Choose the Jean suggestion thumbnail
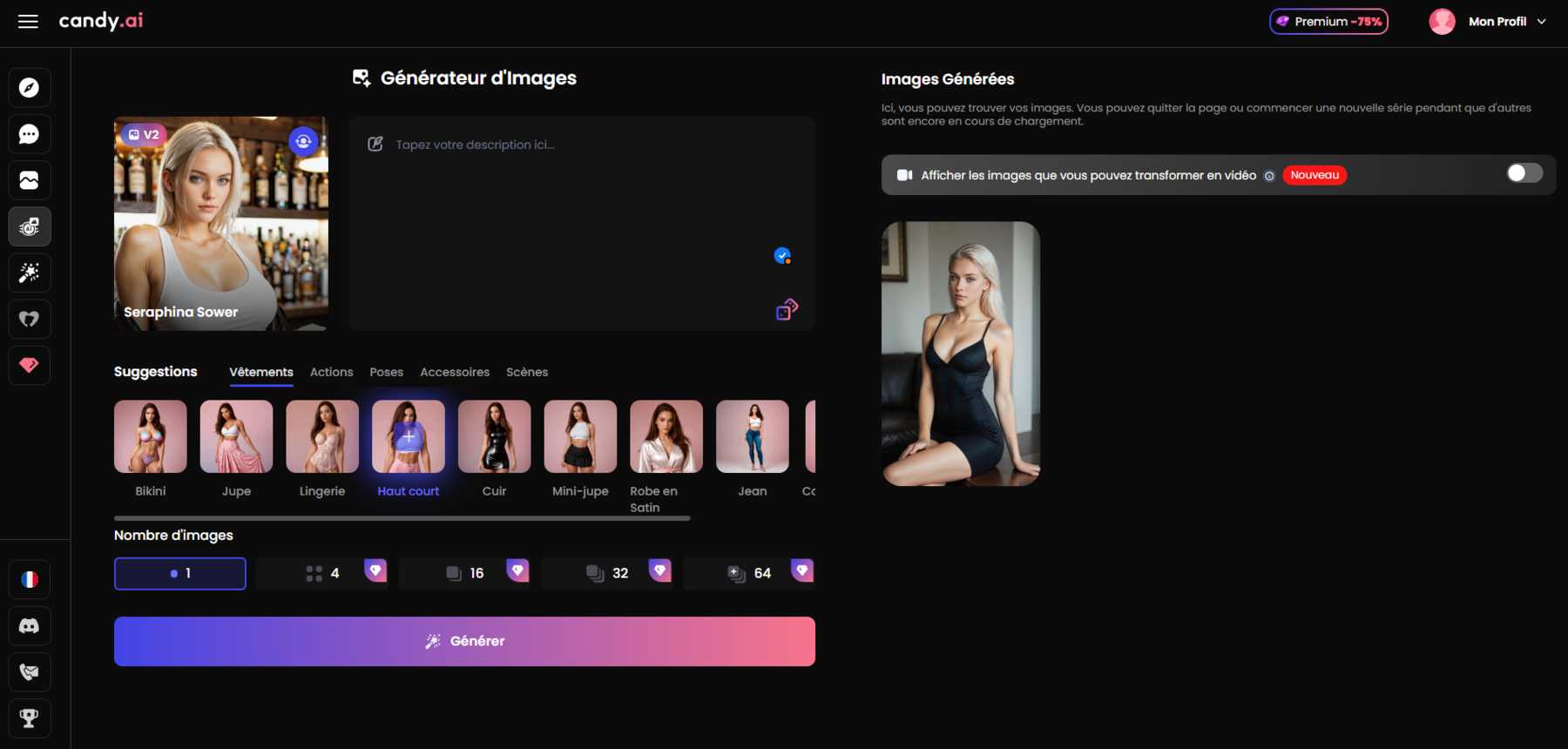This screenshot has width=1568, height=749. pos(753,436)
